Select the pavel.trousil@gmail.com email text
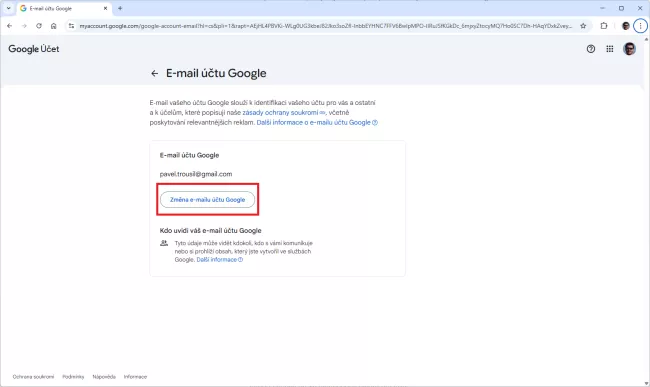The image size is (650, 387). [x=196, y=174]
